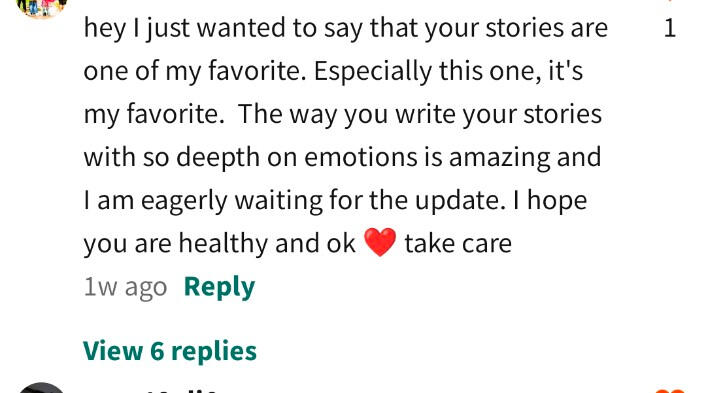Viewport: 706px width, 393px height.
Task: Click the line "one of my favorite. Especially"
Action: (x=258, y=71)
